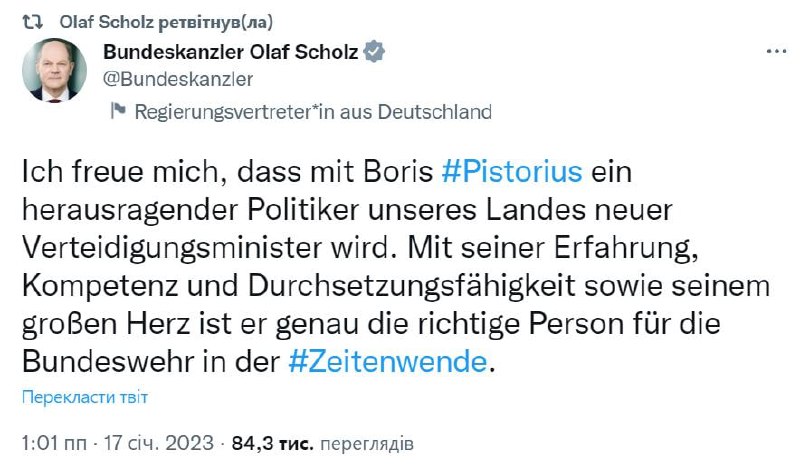Open the 'Olaf Scholz ретвітнув(ла)' retweet notice
800x468 pixels.
click(x=166, y=20)
